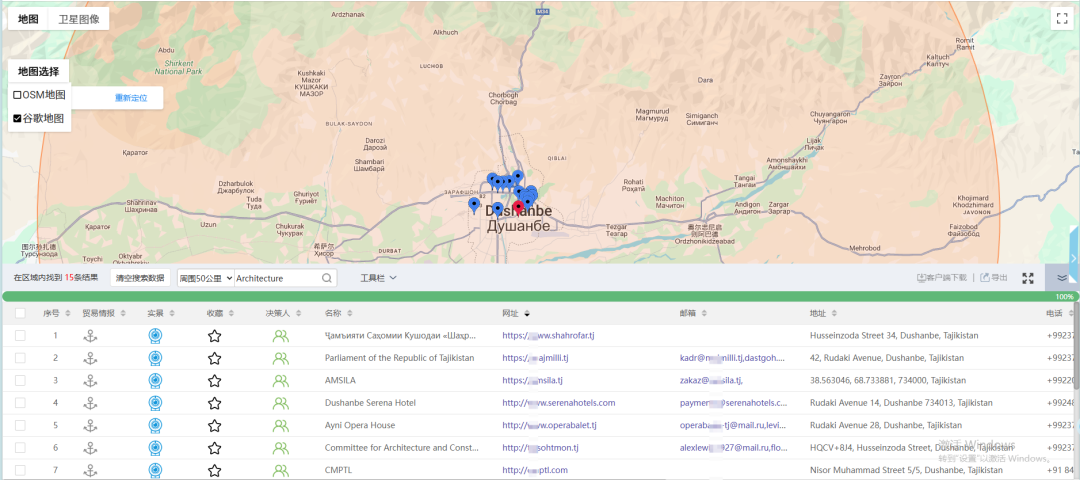This screenshot has width=1080, height=480.
Task: Click the table vertical scrollbar
Action: (1077, 346)
